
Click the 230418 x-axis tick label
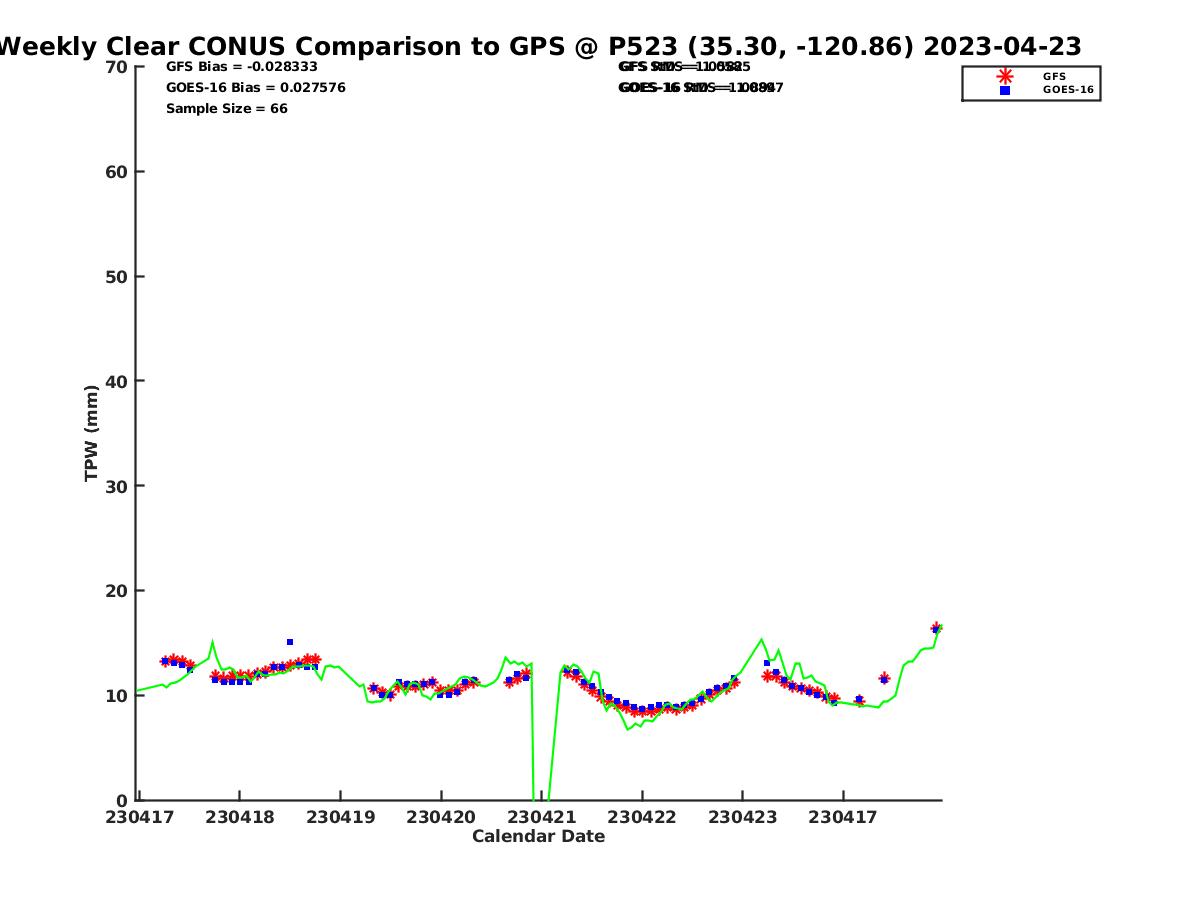tap(240, 817)
